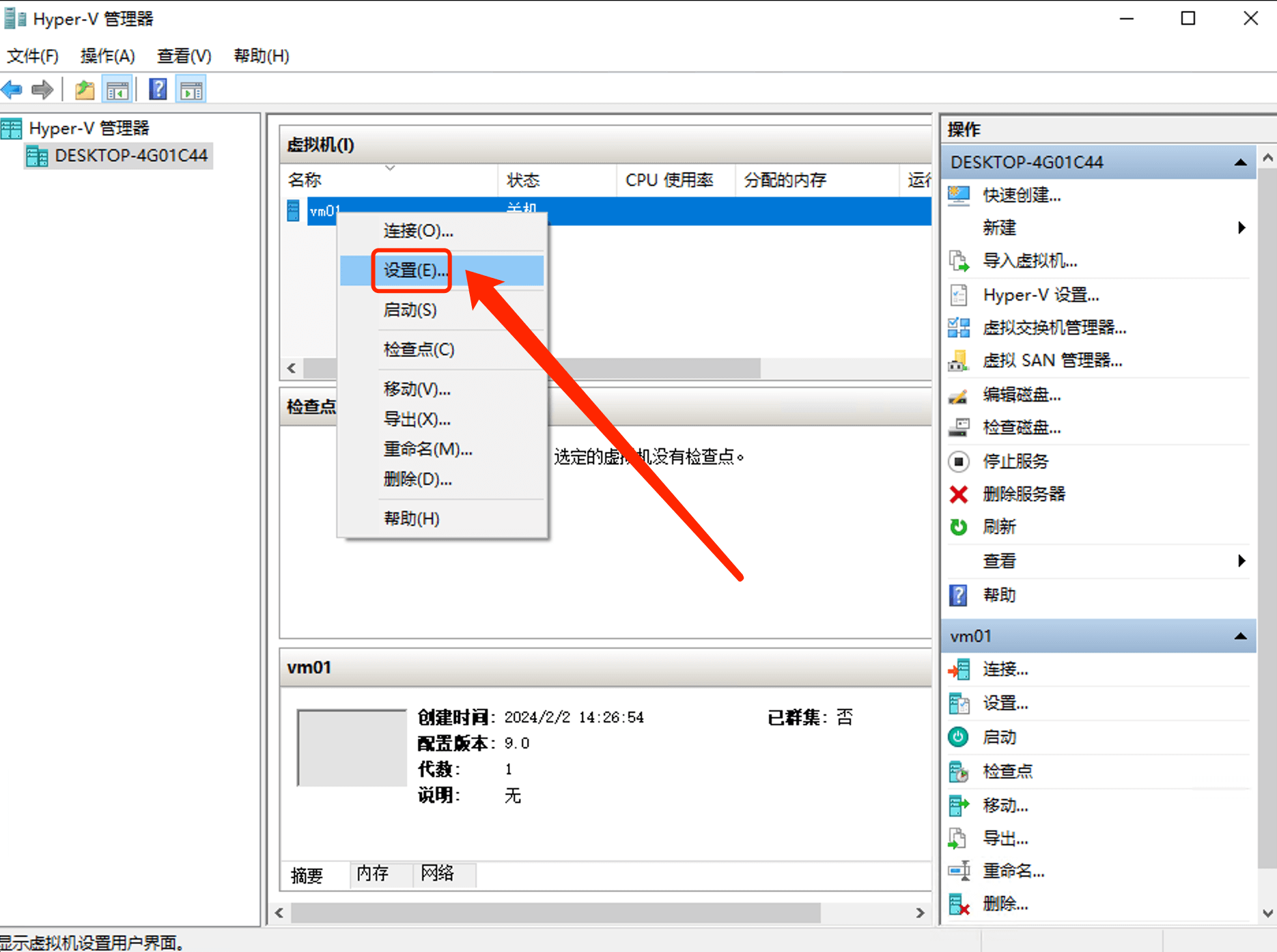Choose 删除(D)... in context menu
1277x952 pixels.
[x=443, y=479]
